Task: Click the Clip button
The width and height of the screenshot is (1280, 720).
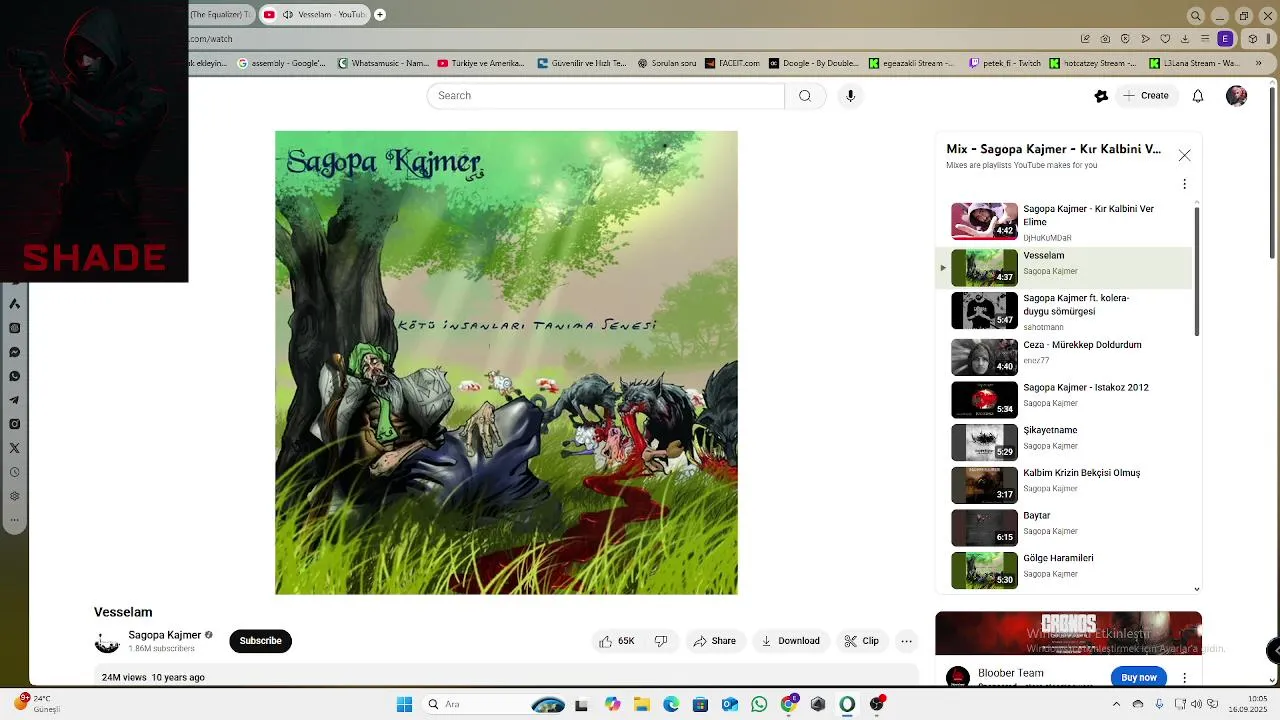Action: 861,641
